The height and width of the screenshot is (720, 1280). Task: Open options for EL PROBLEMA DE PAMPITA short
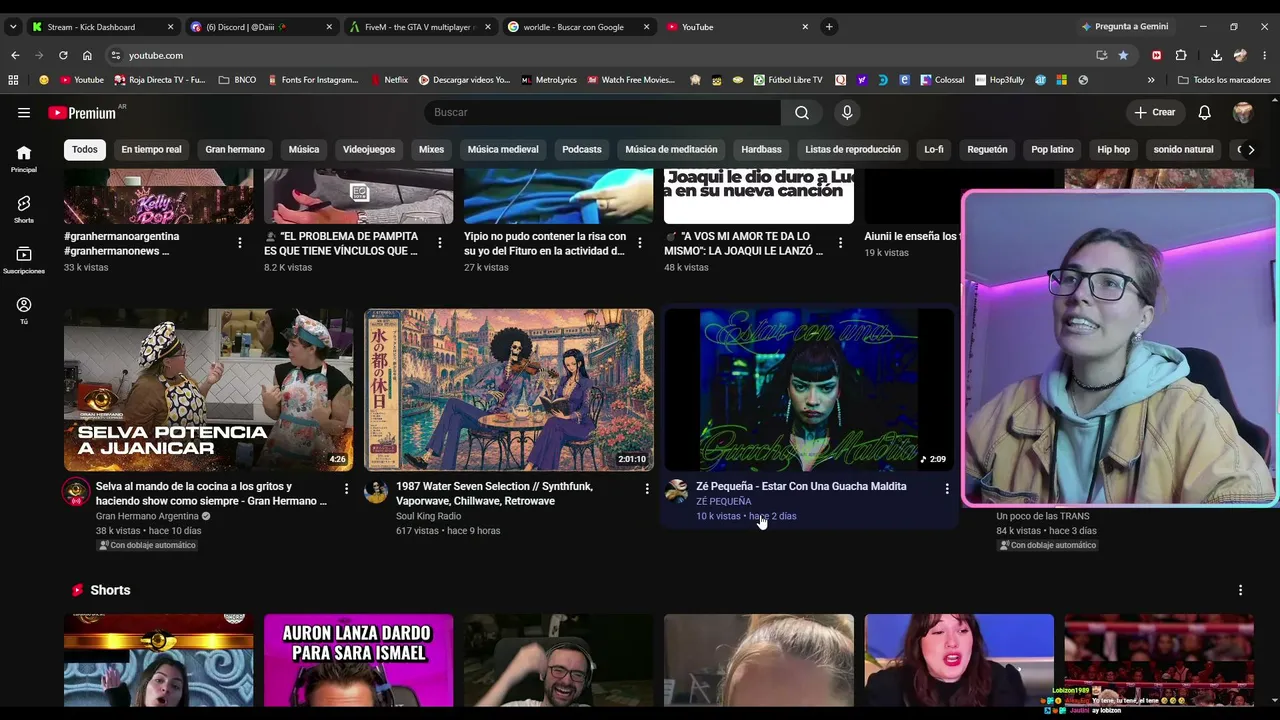pos(439,242)
